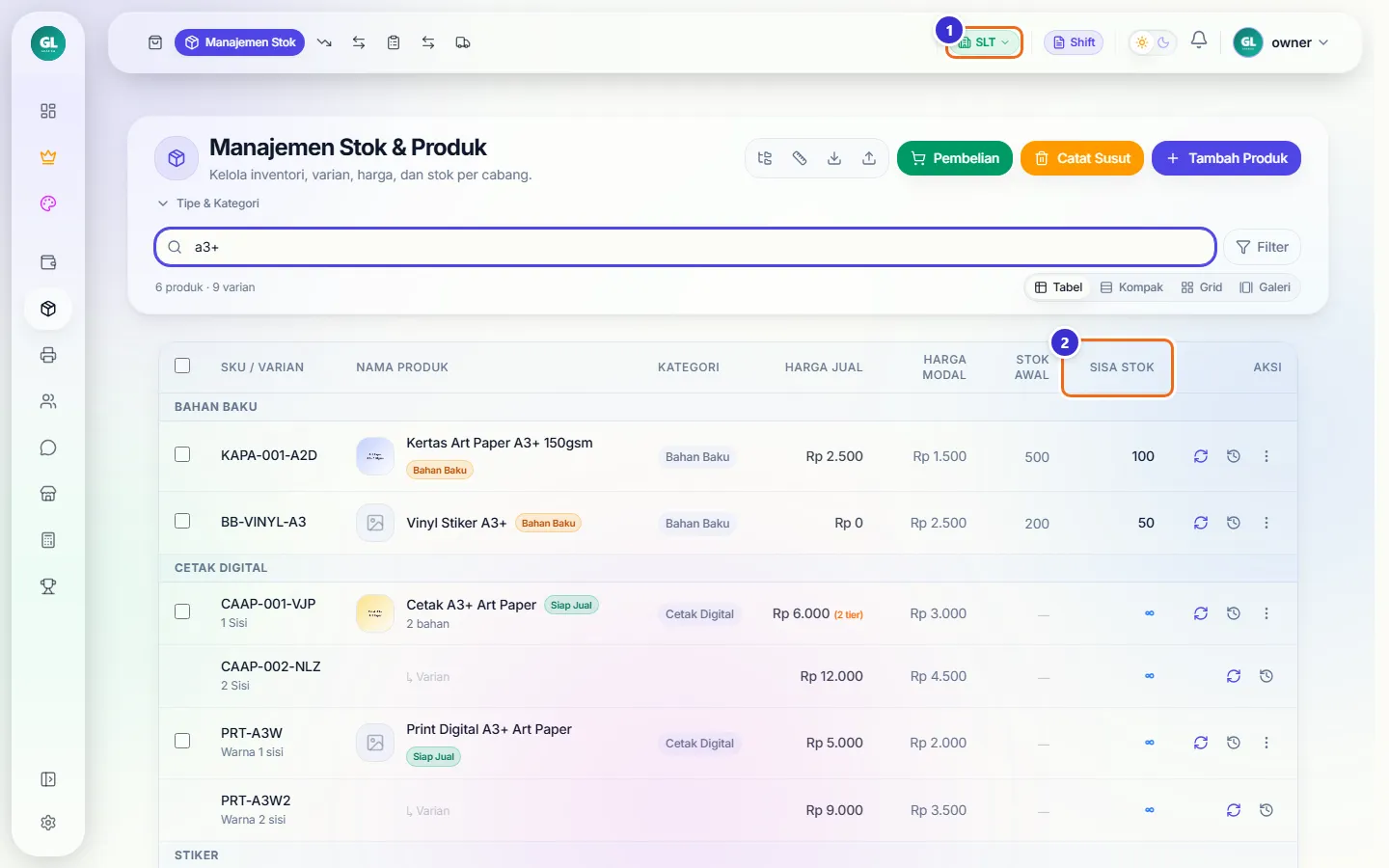The height and width of the screenshot is (868, 1389).
Task: Open the customers people icon in sidebar
Action: point(48,401)
